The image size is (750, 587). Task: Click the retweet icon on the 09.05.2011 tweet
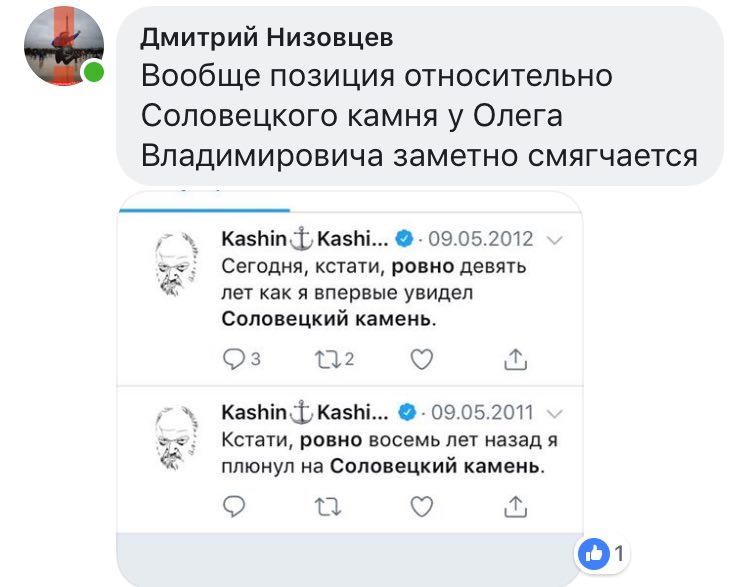(325, 507)
